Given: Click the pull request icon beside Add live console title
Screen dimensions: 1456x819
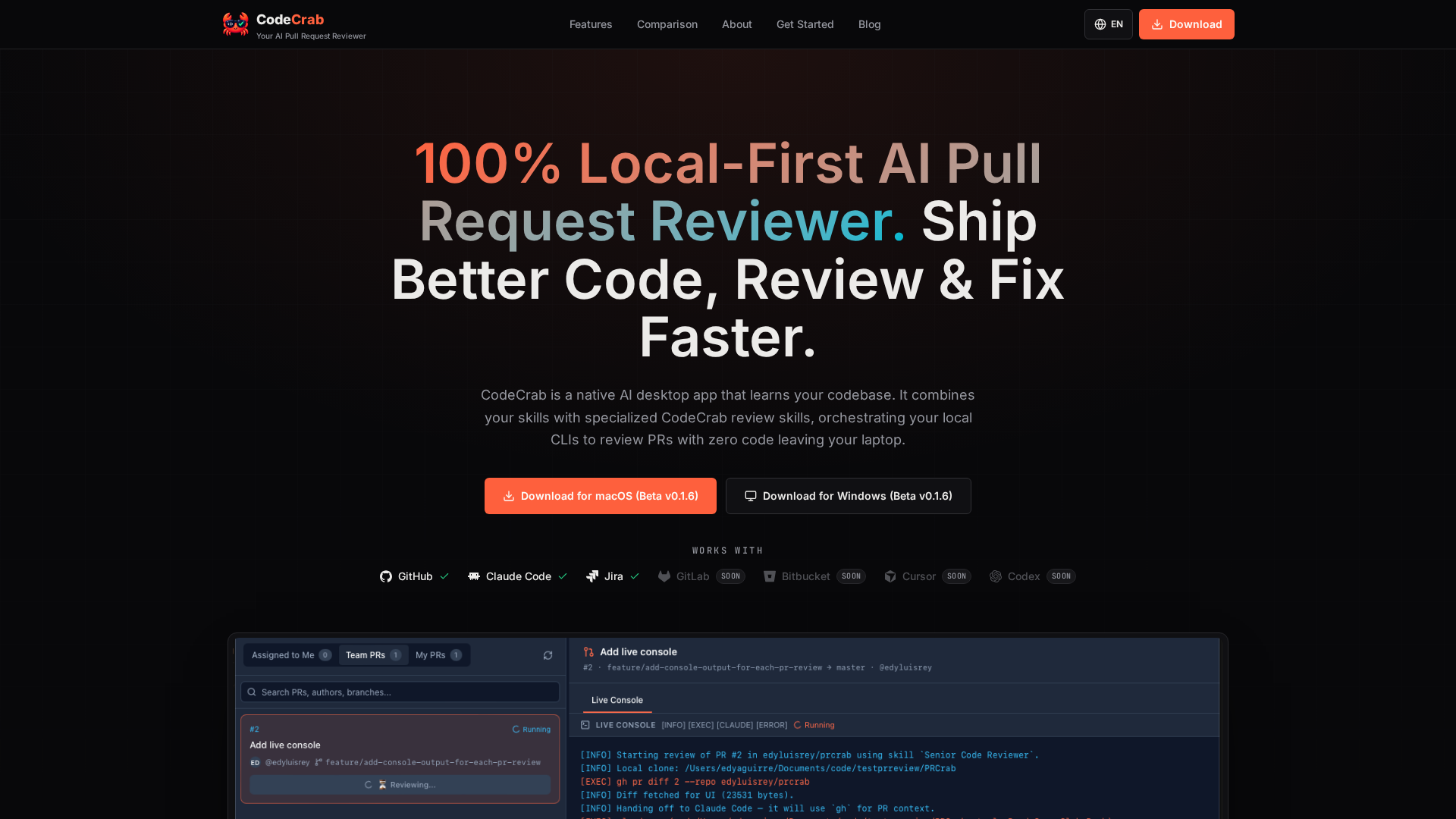Looking at the screenshot, I should coord(588,652).
